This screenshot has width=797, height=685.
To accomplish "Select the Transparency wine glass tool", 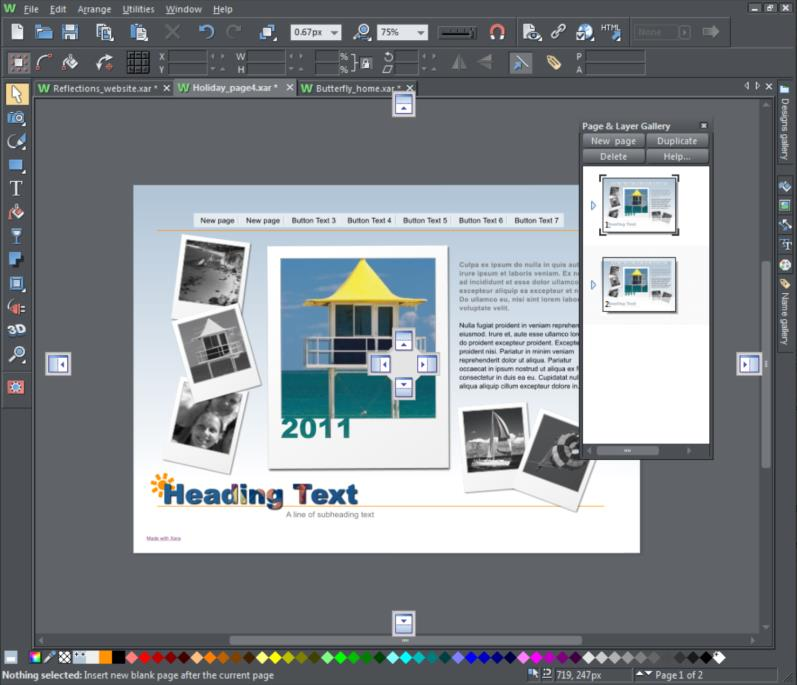I will point(16,236).
